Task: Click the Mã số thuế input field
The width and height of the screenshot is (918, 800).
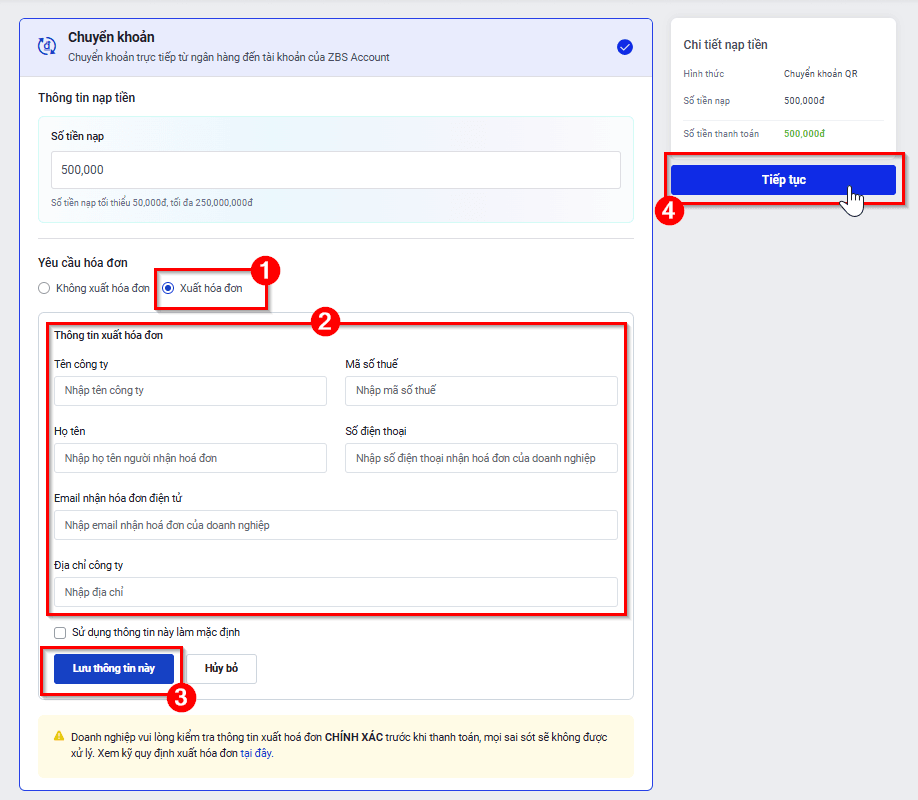Action: (481, 390)
